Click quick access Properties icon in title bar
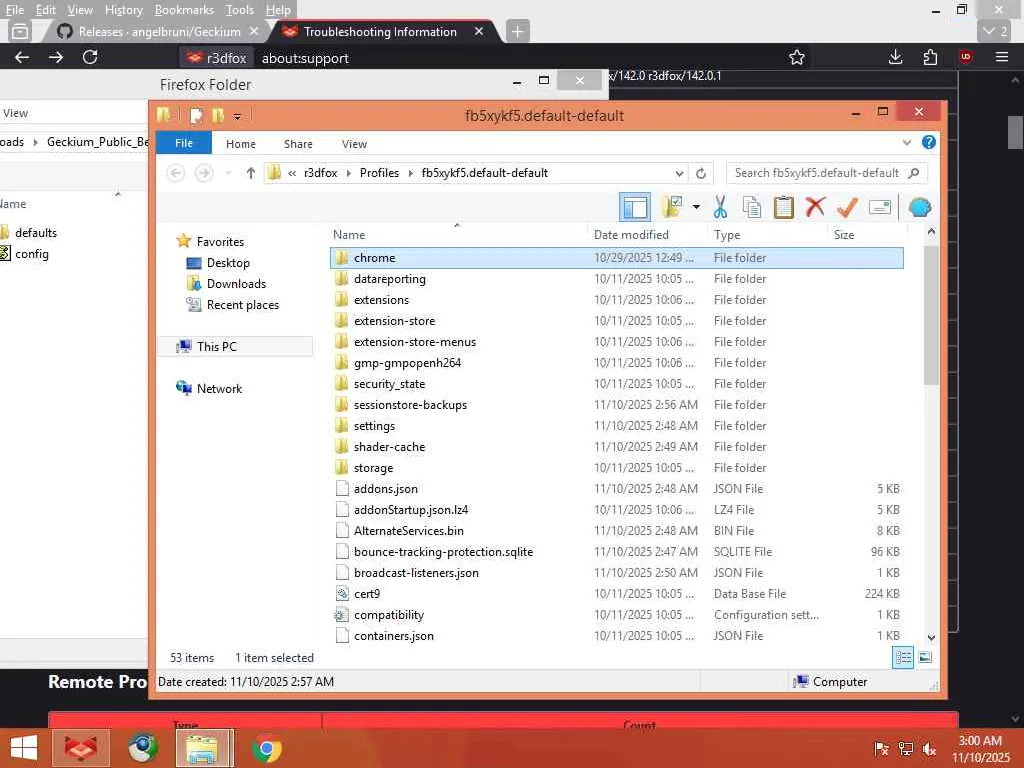 [195, 116]
